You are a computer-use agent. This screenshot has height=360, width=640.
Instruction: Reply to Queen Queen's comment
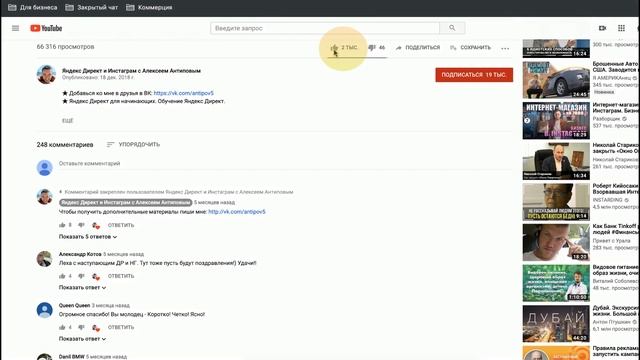[121, 327]
